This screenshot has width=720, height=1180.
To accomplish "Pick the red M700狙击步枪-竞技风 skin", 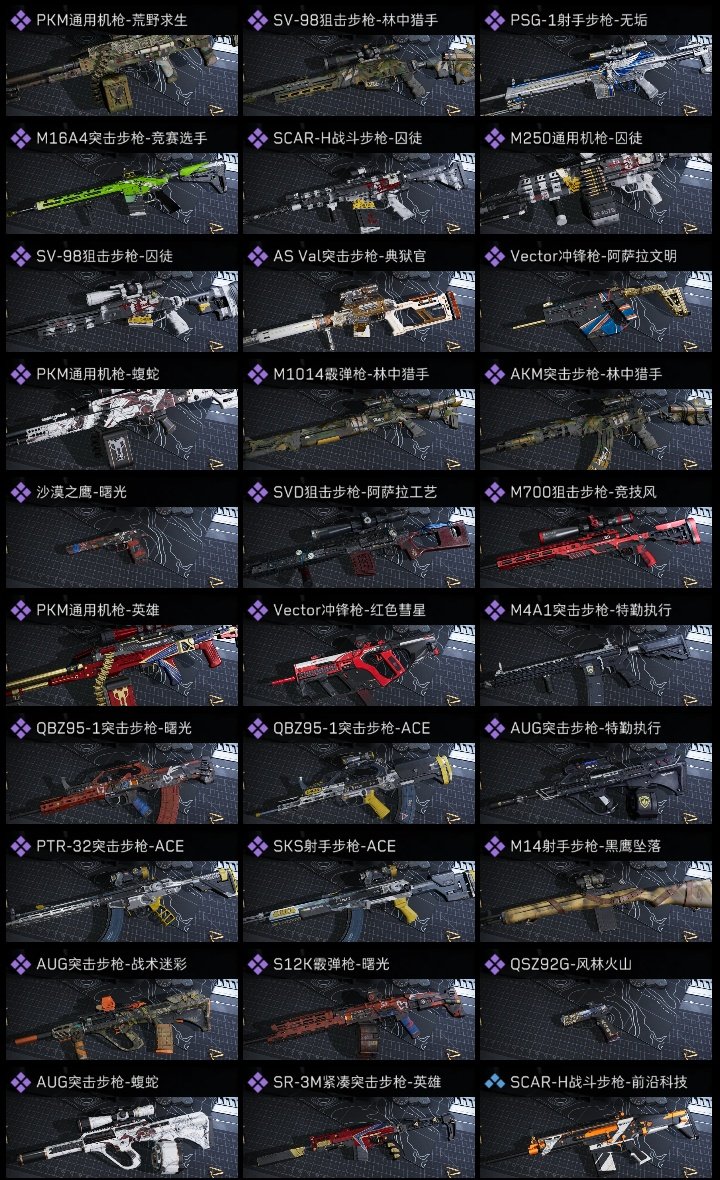I will point(596,533).
